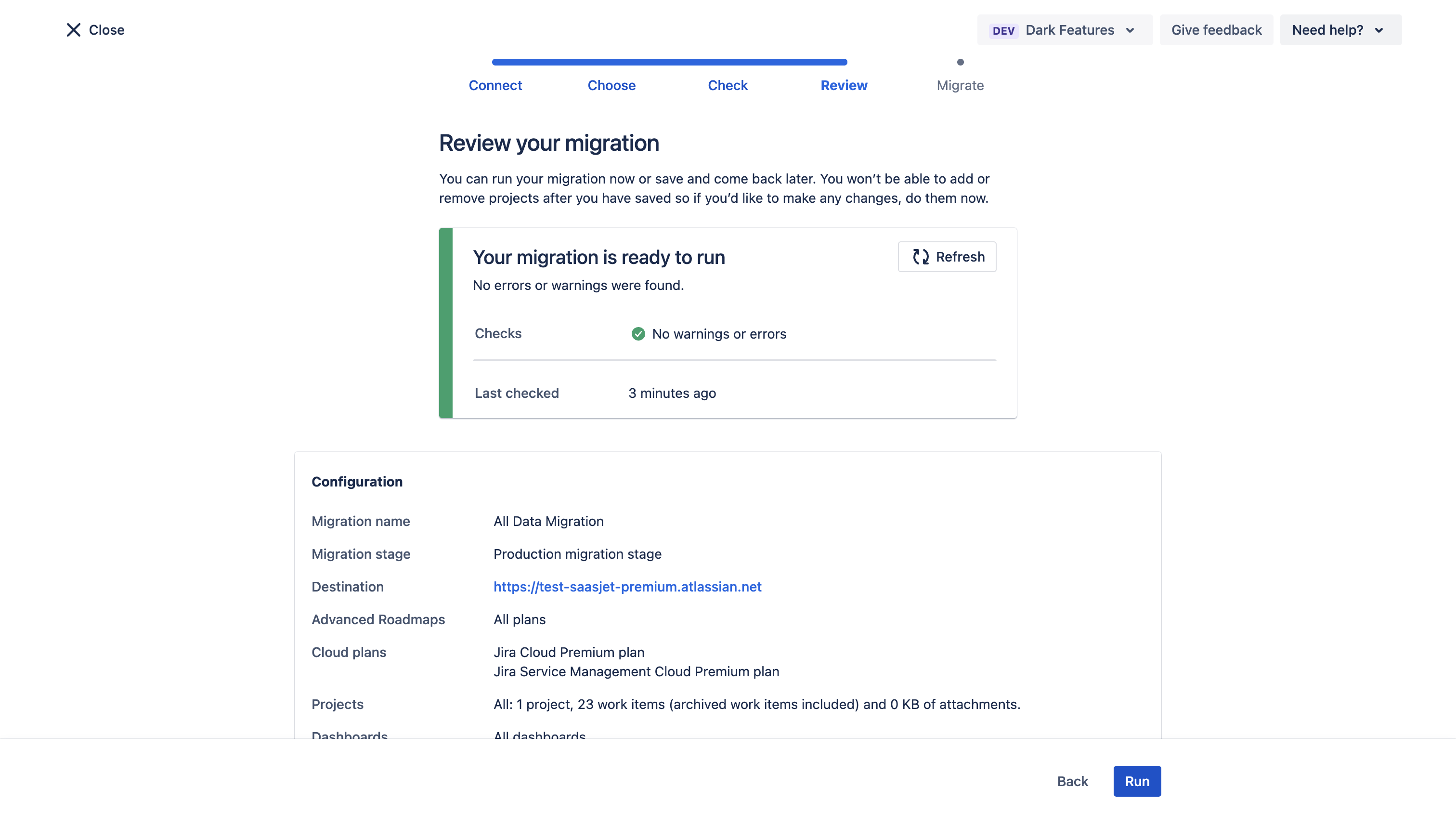This screenshot has width=1456, height=815.
Task: Click the Migrate step dot marker
Action: 960,62
